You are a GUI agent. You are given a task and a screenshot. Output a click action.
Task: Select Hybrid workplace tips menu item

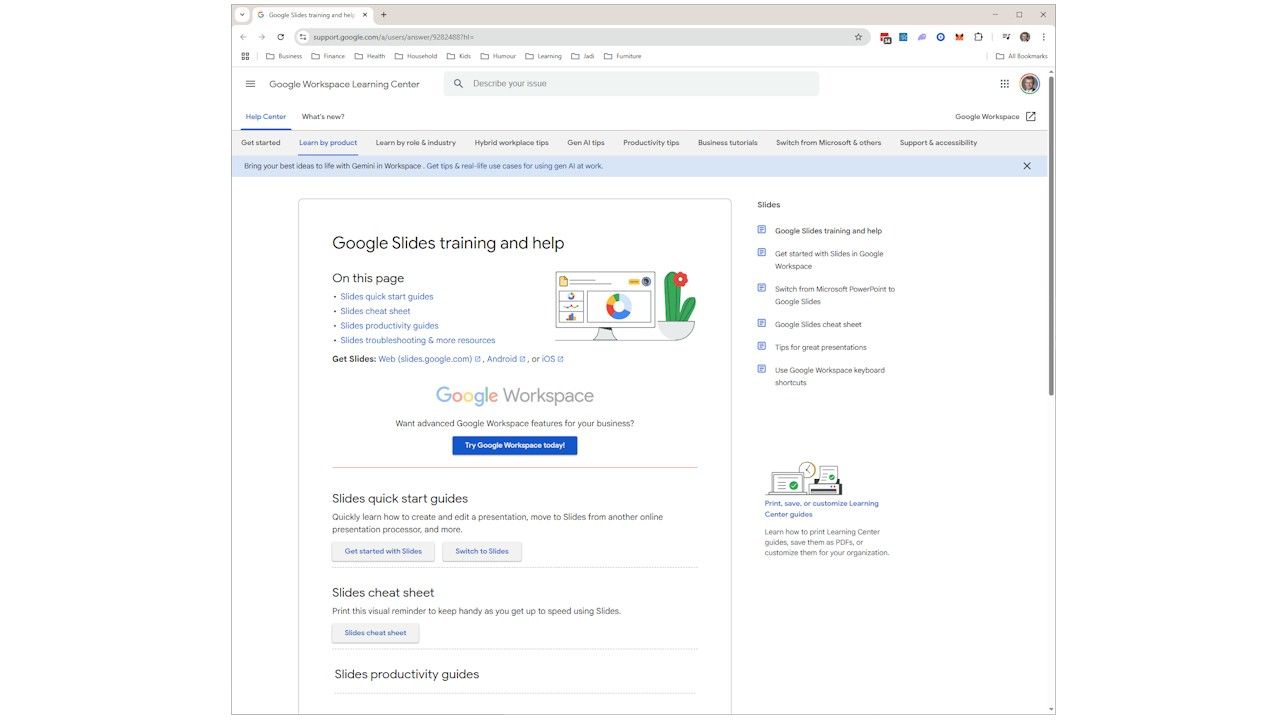(512, 143)
